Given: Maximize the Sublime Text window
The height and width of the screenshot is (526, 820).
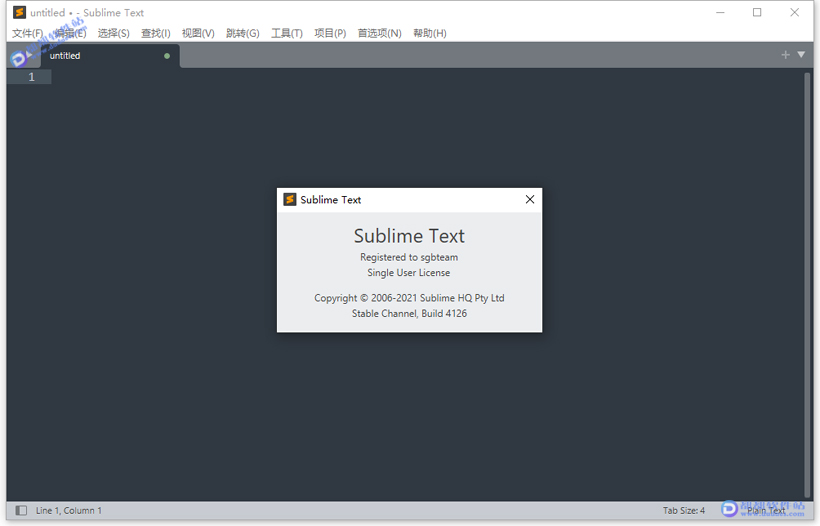Looking at the screenshot, I should click(757, 13).
